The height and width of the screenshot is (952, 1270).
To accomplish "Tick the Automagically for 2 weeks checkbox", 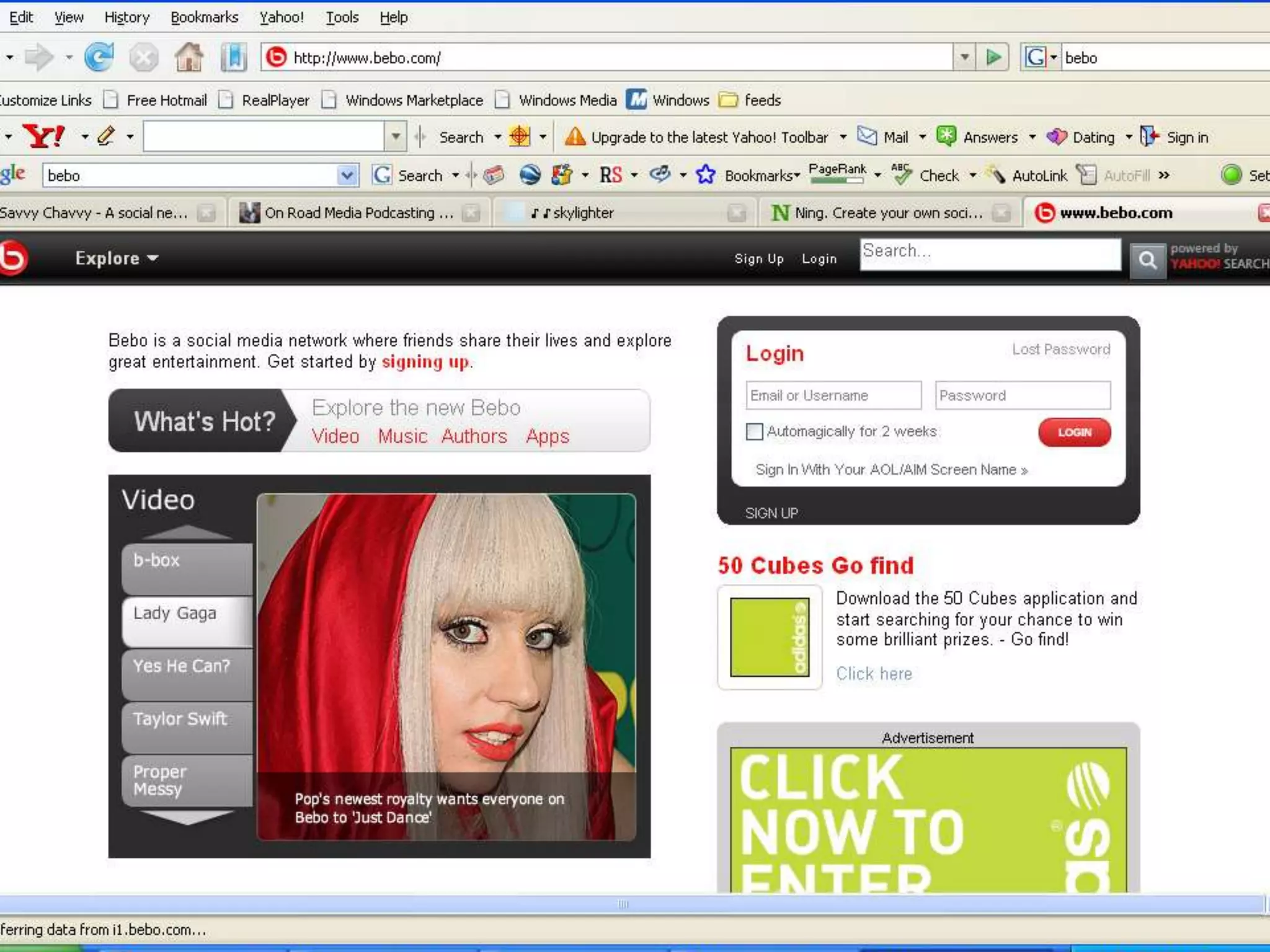I will [754, 431].
